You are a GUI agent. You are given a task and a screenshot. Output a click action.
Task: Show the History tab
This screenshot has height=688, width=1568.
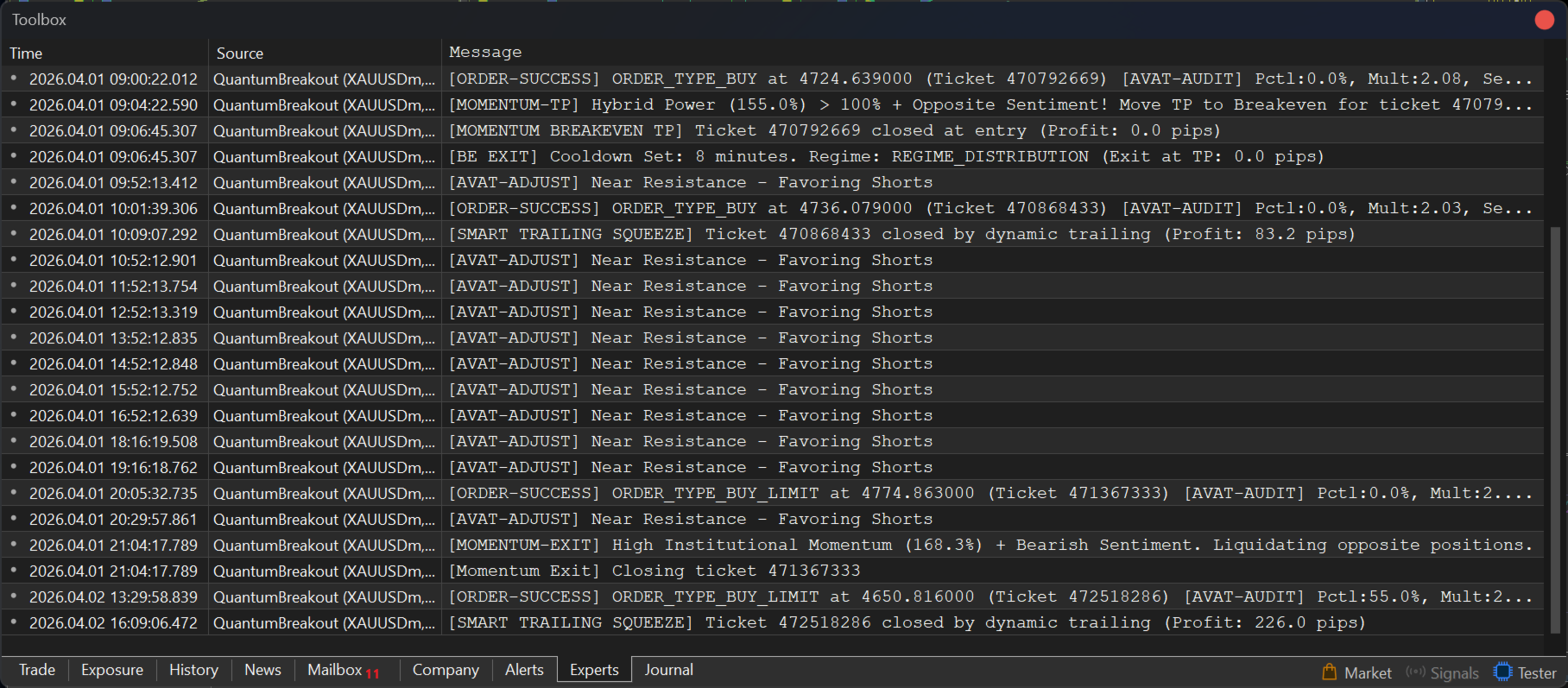tap(193, 670)
